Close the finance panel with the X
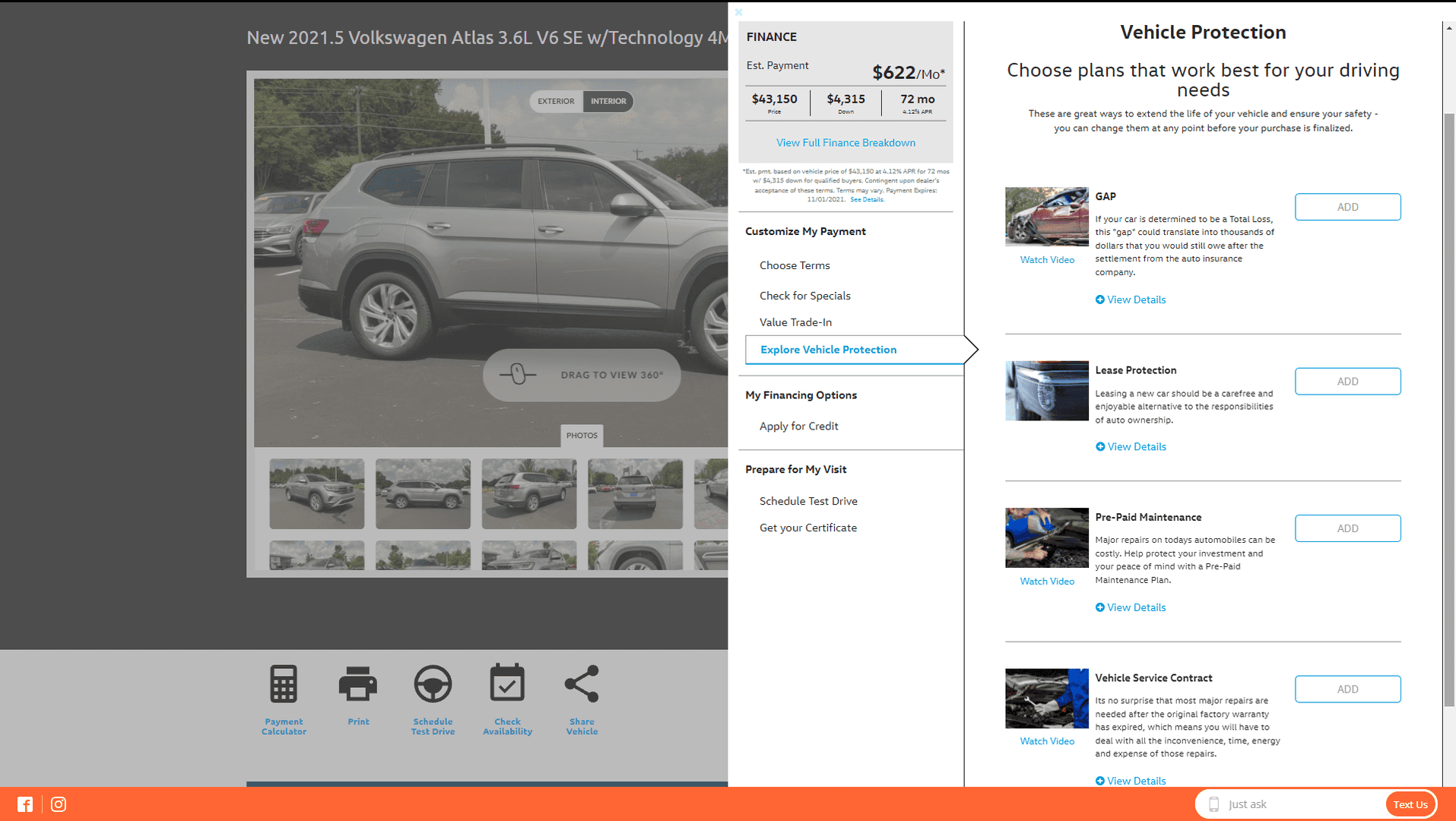 click(738, 12)
